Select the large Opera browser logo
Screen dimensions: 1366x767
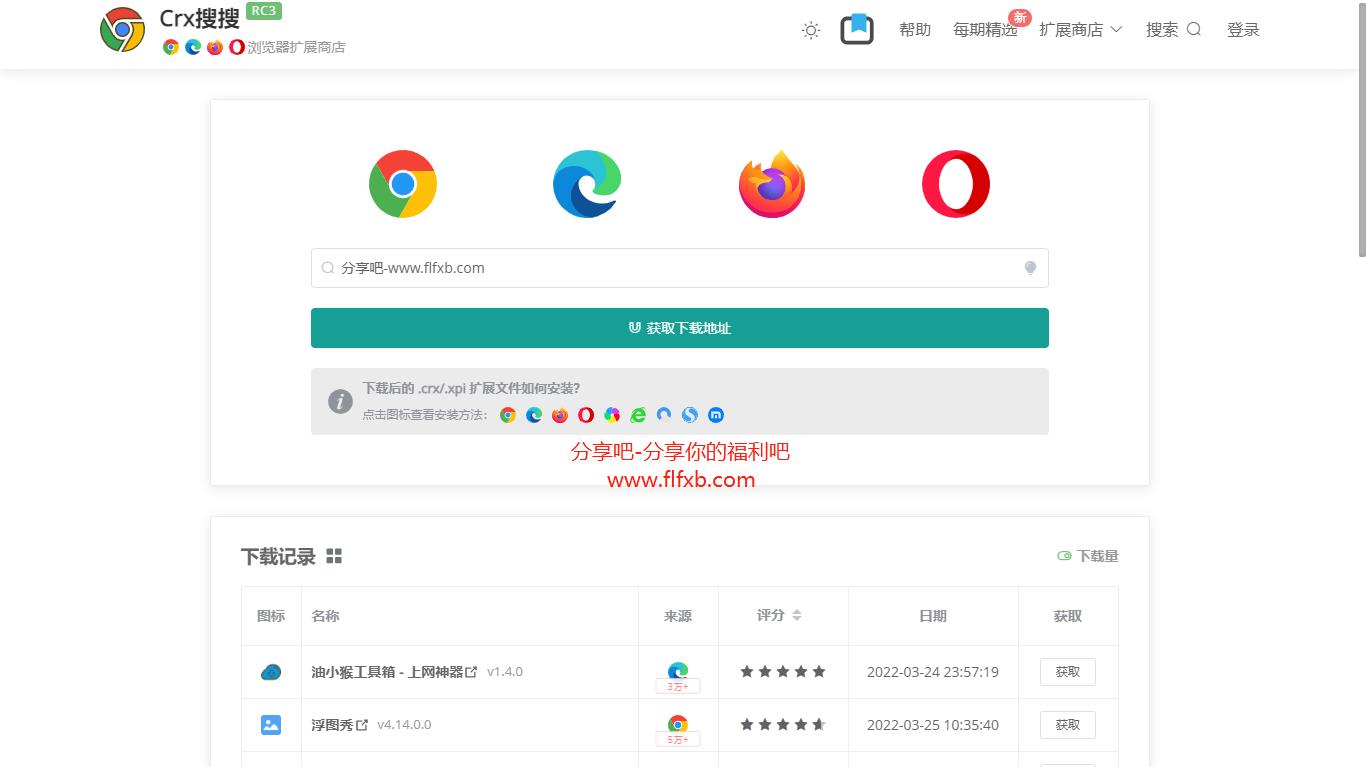pos(956,184)
